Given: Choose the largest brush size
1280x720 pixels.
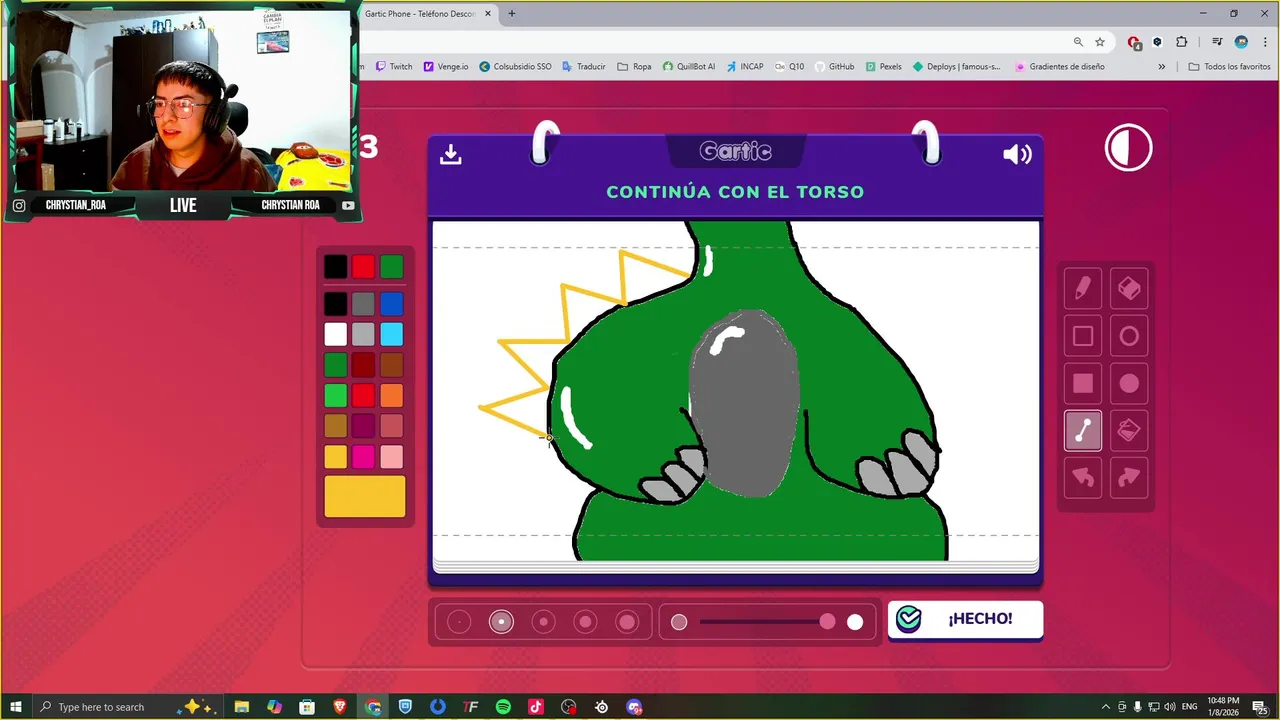Looking at the screenshot, I should coord(627,622).
